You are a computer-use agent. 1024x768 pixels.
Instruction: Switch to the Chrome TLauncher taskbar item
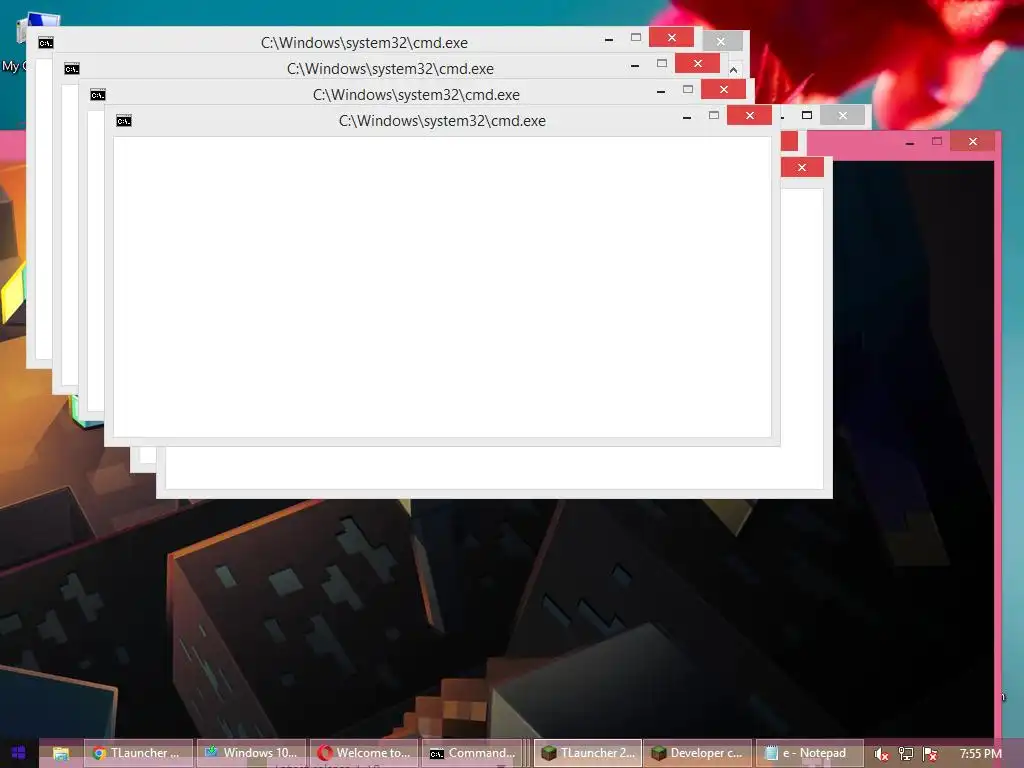pyautogui.click(x=138, y=753)
